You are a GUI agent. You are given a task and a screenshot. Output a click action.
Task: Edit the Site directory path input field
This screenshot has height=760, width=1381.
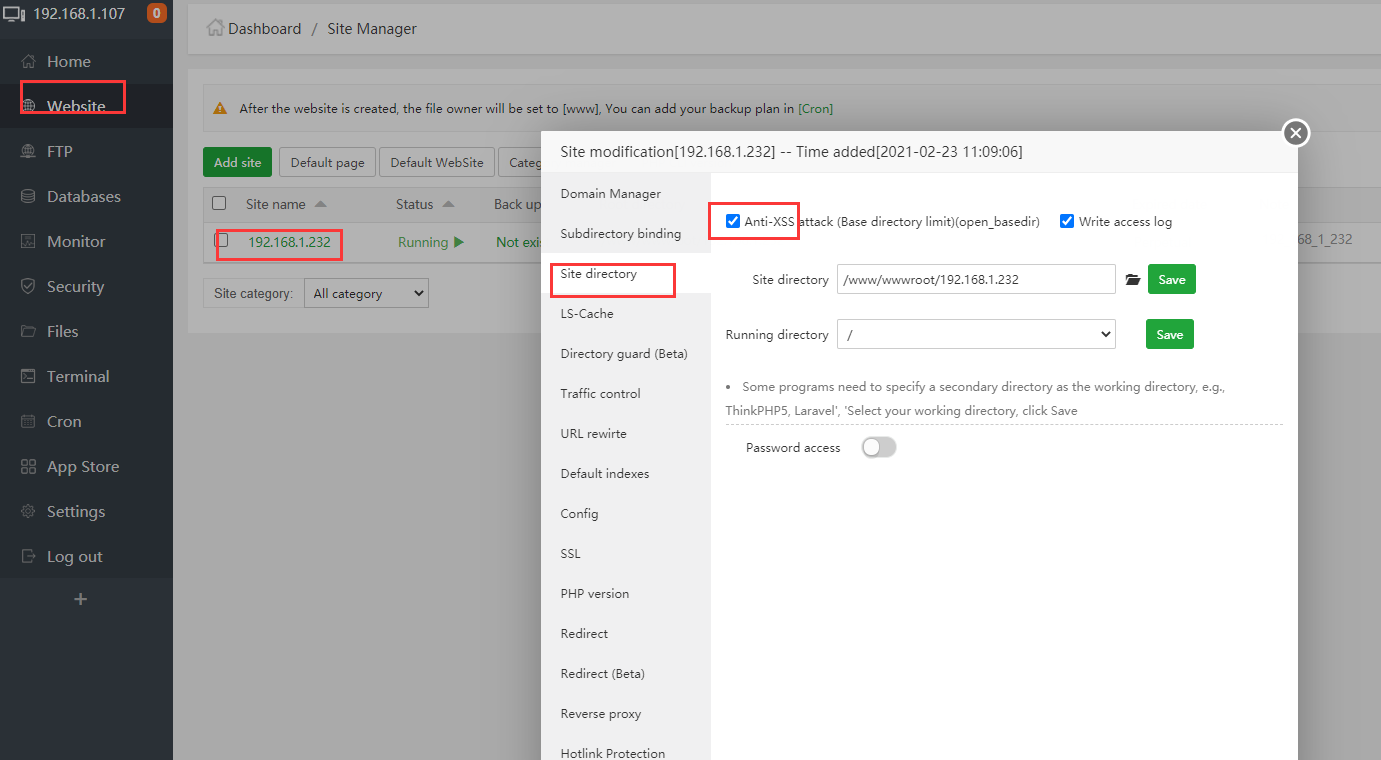976,279
